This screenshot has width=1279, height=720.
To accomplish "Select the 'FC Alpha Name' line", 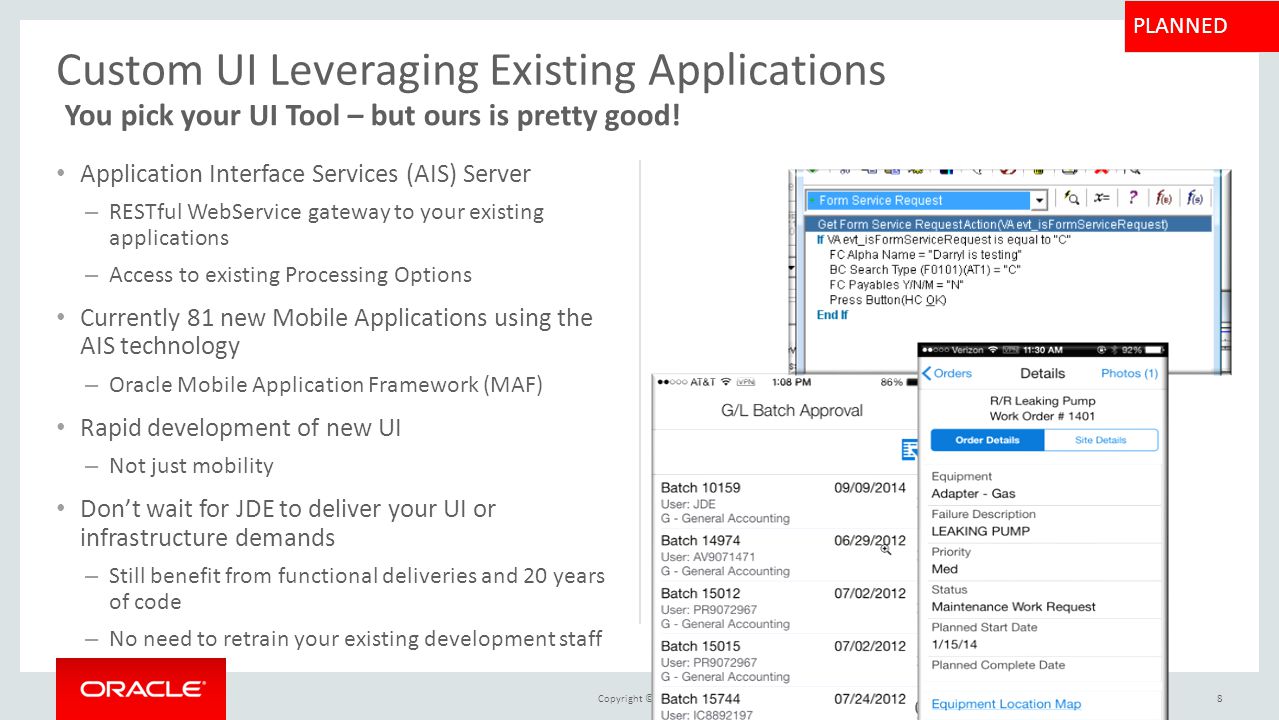I will point(925,254).
